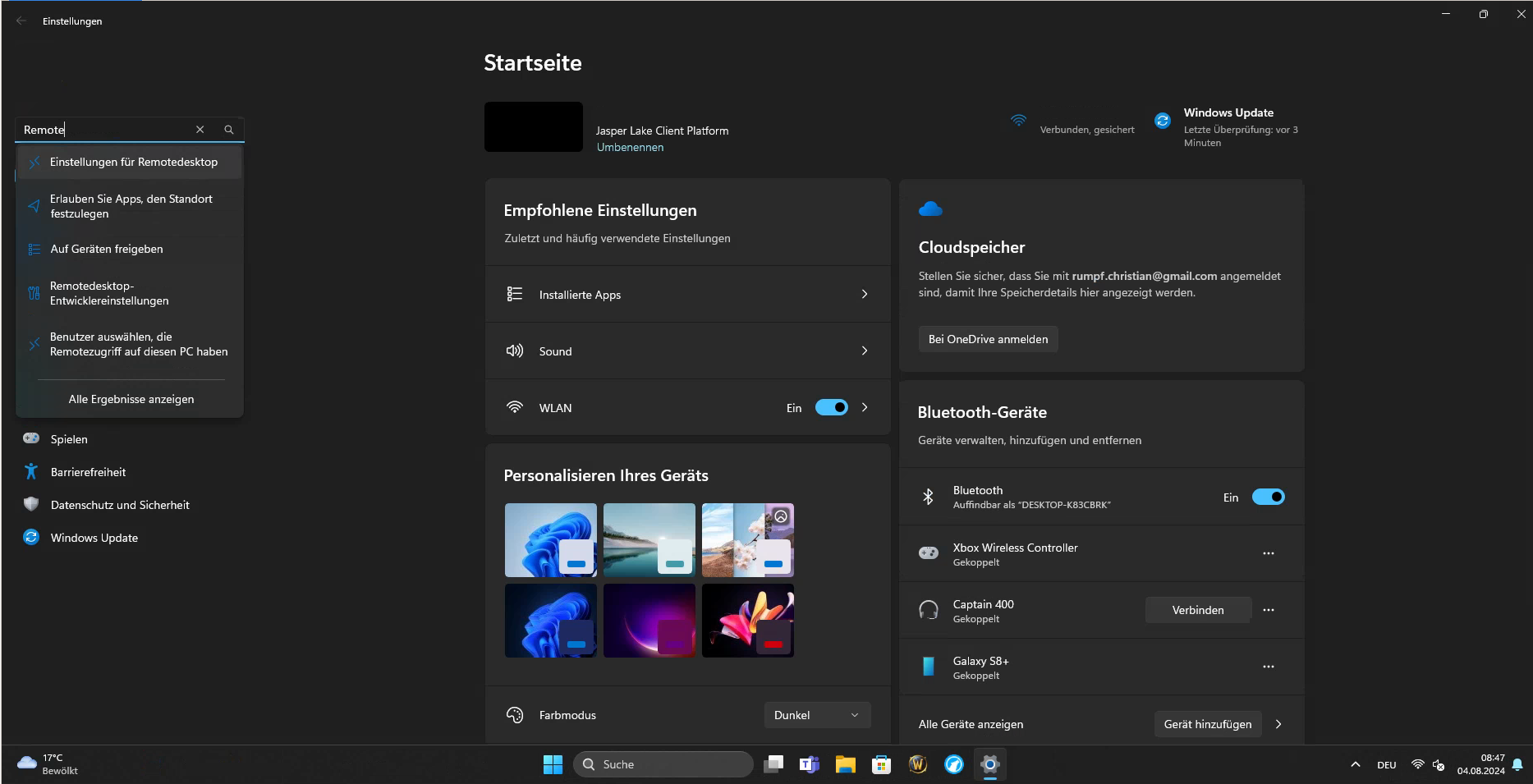
Task: Open the Farbmodus dropdown set to Dunkel
Action: click(816, 715)
